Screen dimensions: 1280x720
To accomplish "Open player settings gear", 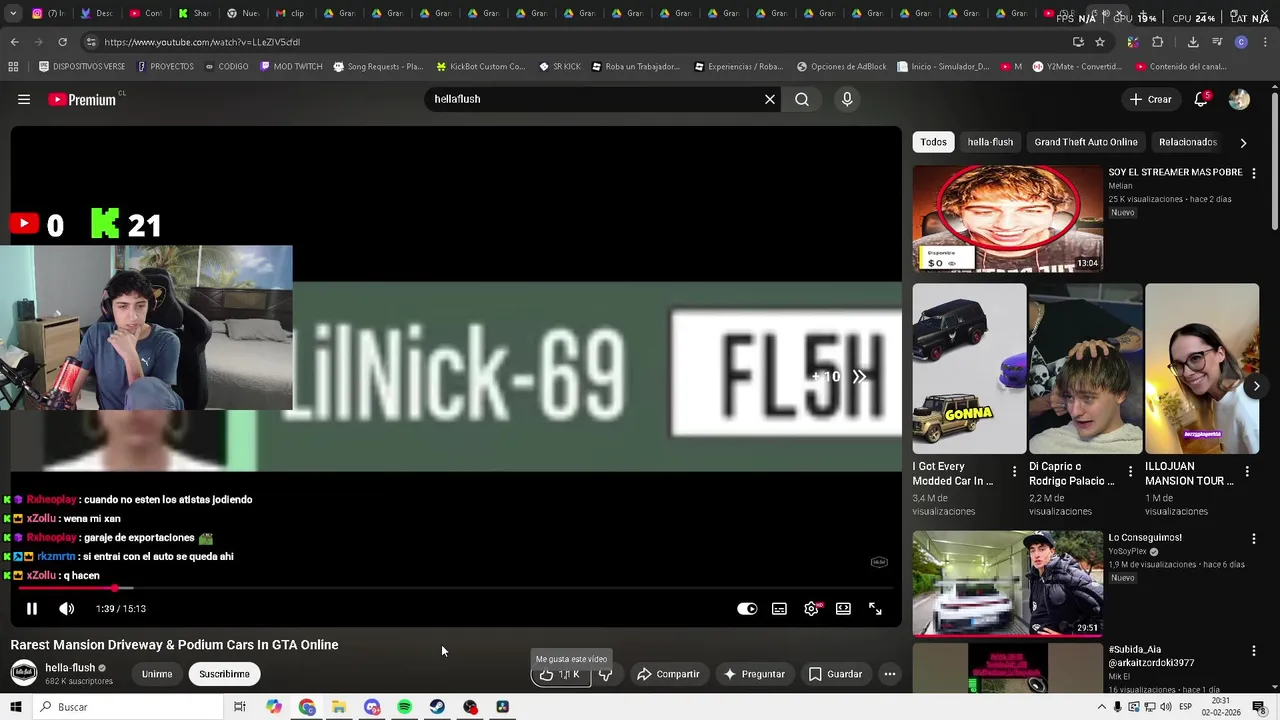I will 811,608.
